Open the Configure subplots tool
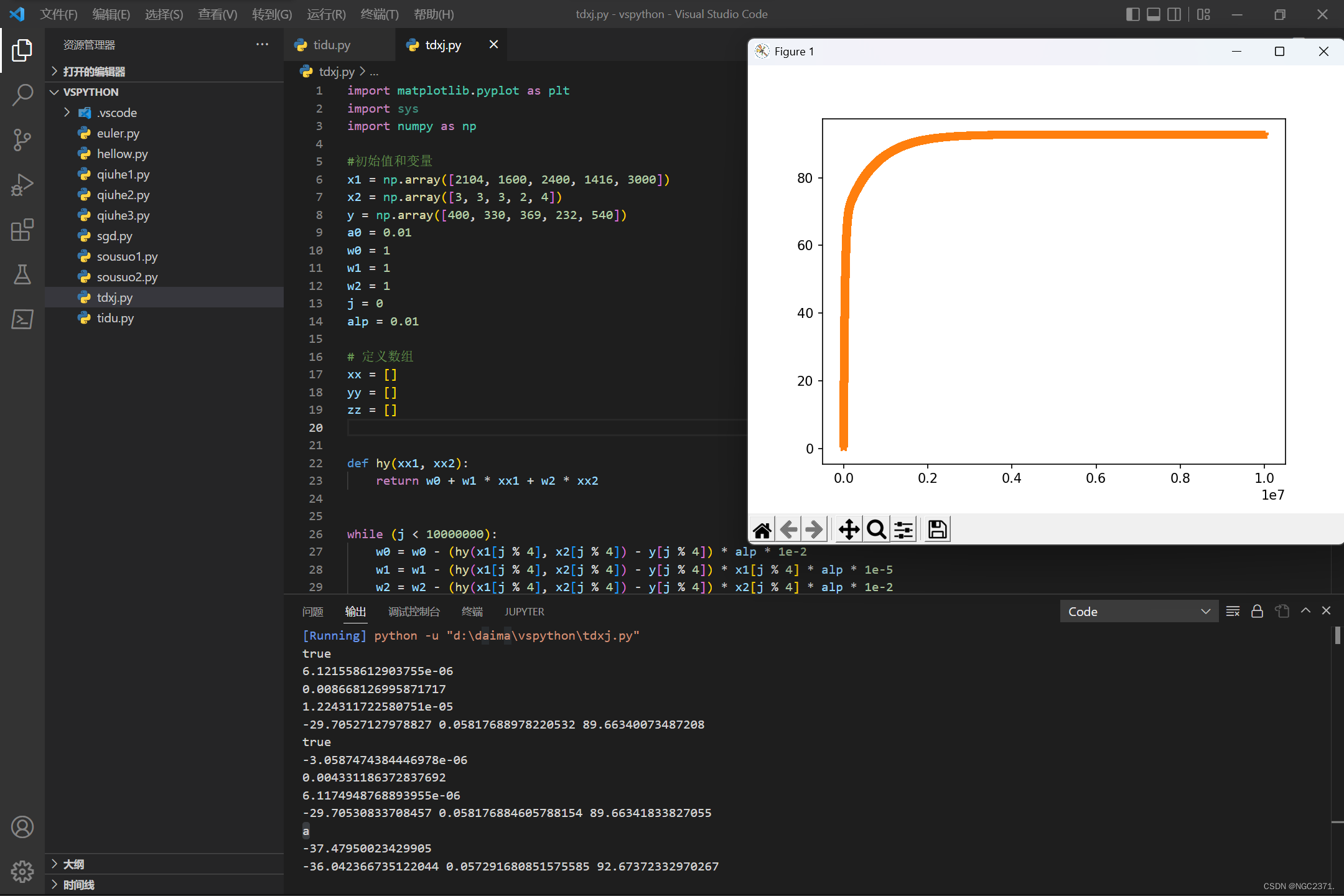The width and height of the screenshot is (1344, 896). (x=903, y=530)
